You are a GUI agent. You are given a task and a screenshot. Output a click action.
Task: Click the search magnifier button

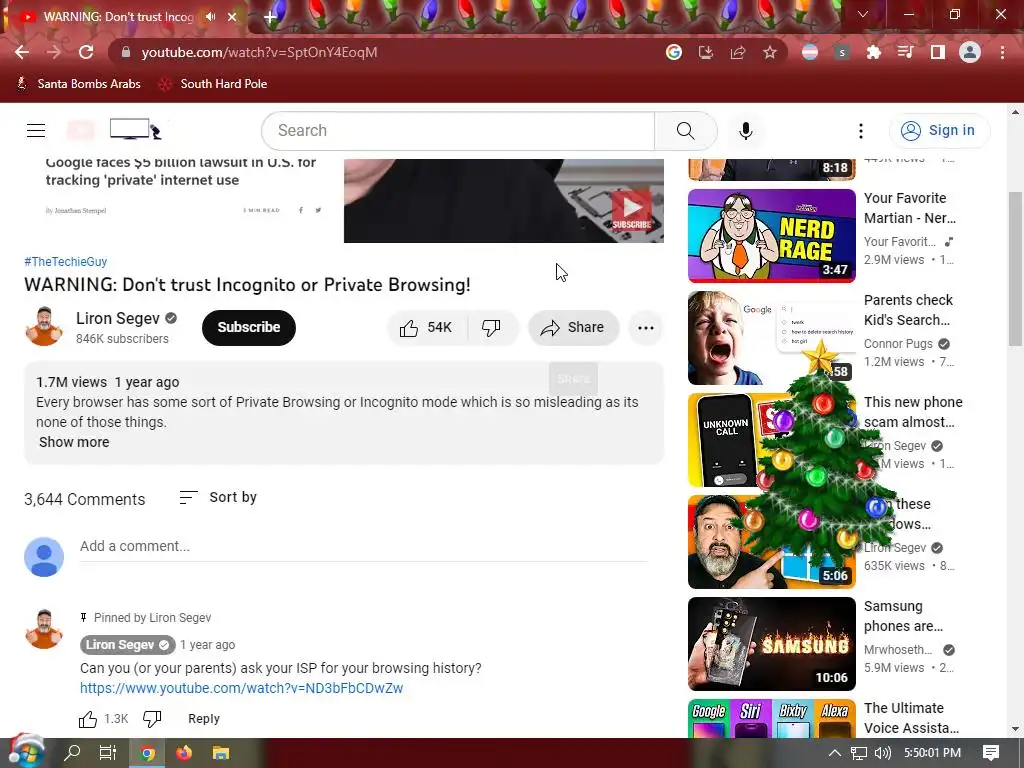685,131
